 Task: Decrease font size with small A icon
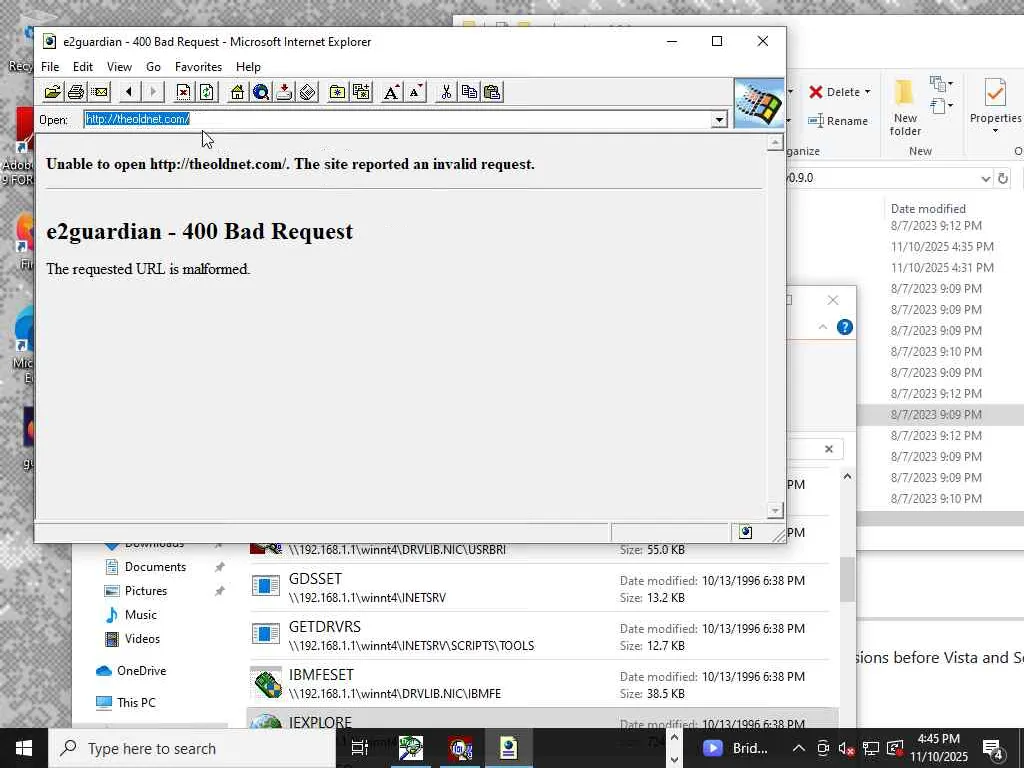pos(415,92)
